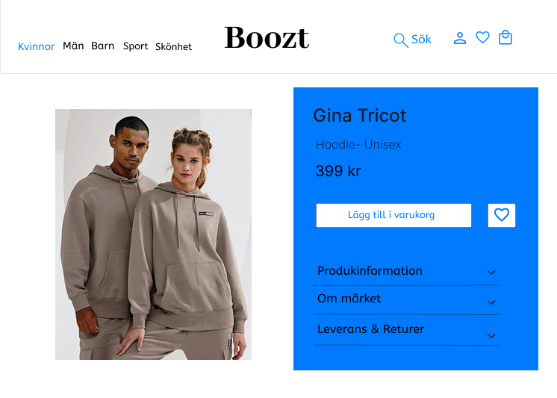
Task: Expand the Om märket chevron
Action: pos(491,302)
